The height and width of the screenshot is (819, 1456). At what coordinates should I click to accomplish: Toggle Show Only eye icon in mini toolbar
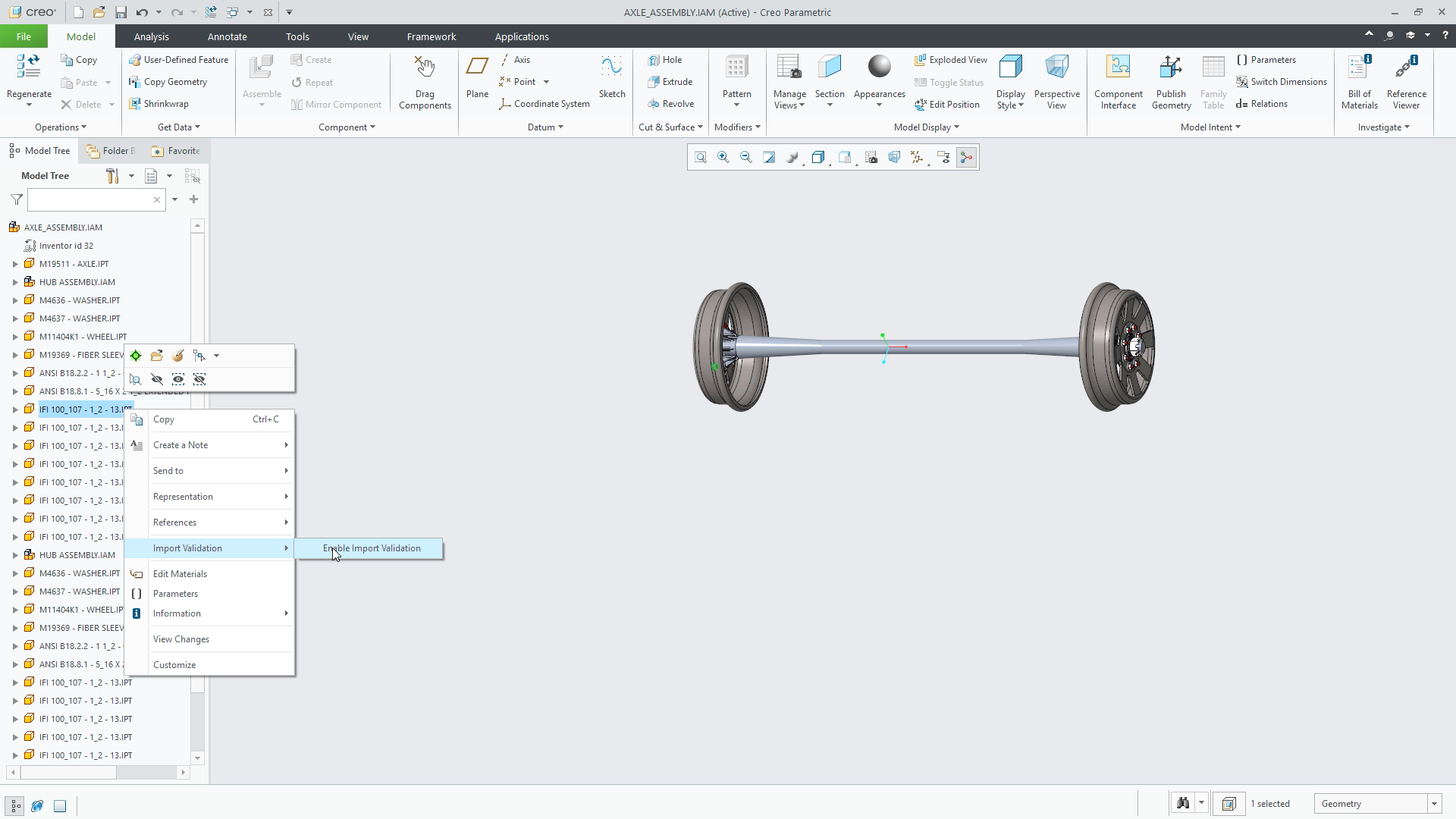178,379
